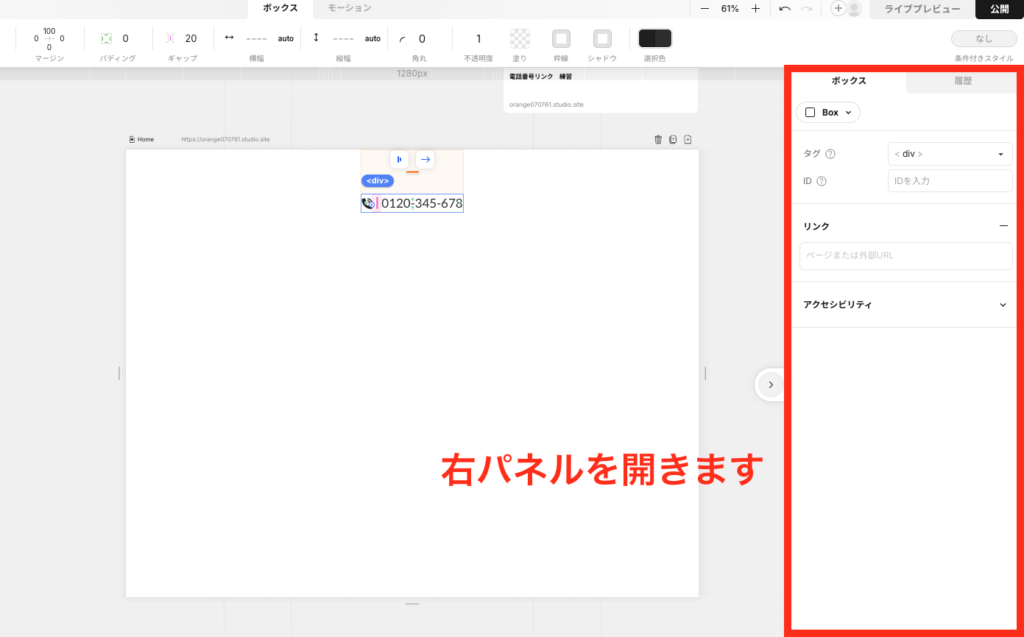Click the add collaborator plus icon
The width and height of the screenshot is (1024, 637).
pos(838,9)
